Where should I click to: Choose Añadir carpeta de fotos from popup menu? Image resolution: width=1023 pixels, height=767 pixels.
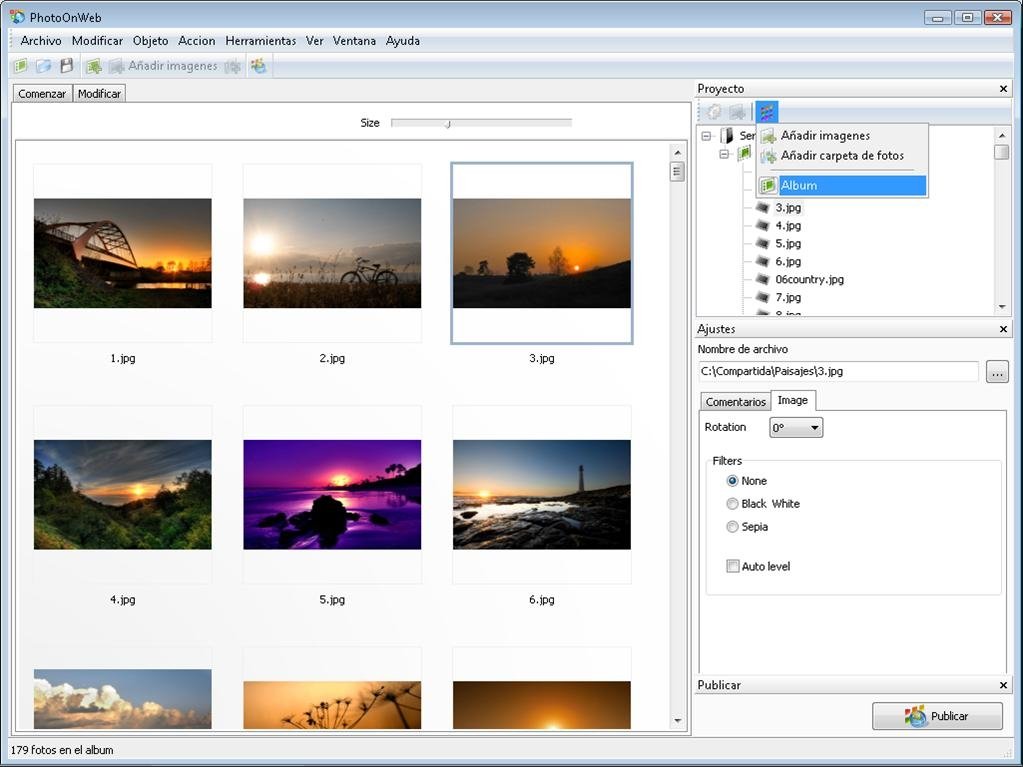(x=842, y=156)
